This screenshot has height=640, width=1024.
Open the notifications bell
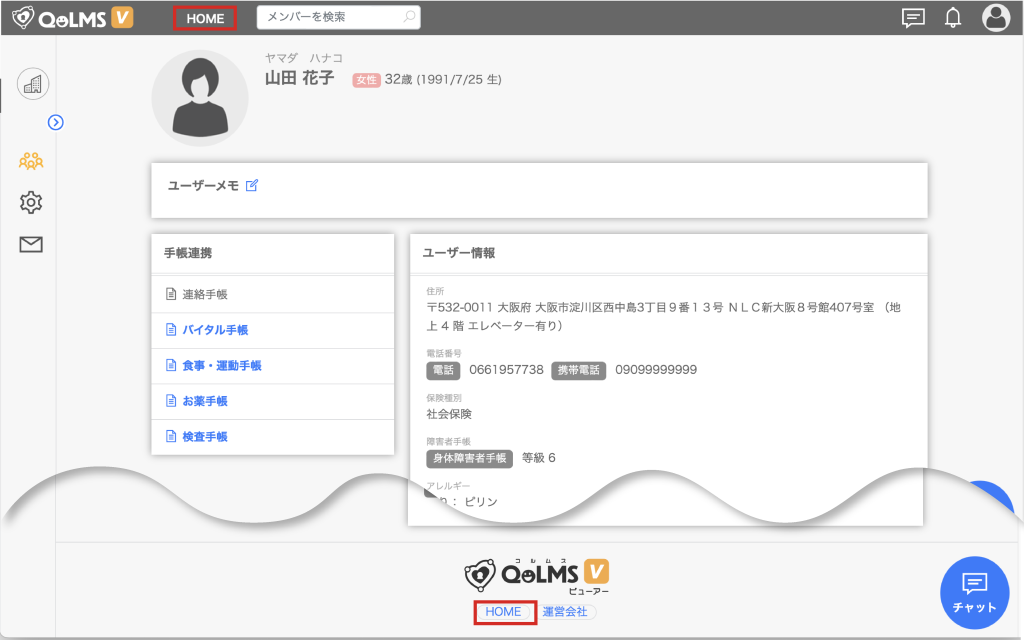[x=953, y=17]
